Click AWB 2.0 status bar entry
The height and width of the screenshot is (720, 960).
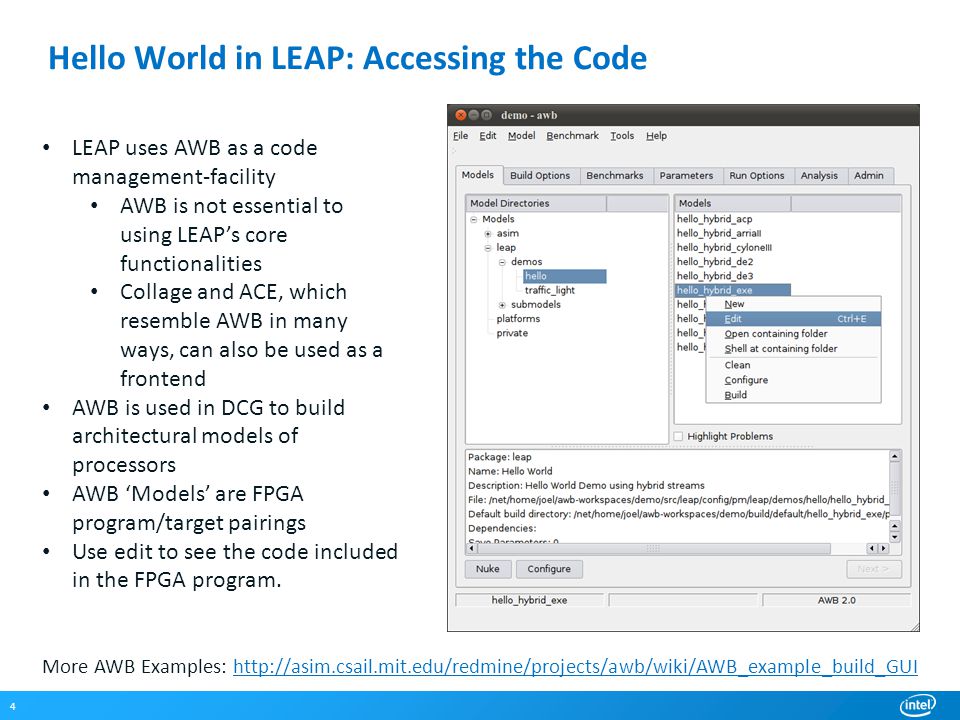pos(836,601)
